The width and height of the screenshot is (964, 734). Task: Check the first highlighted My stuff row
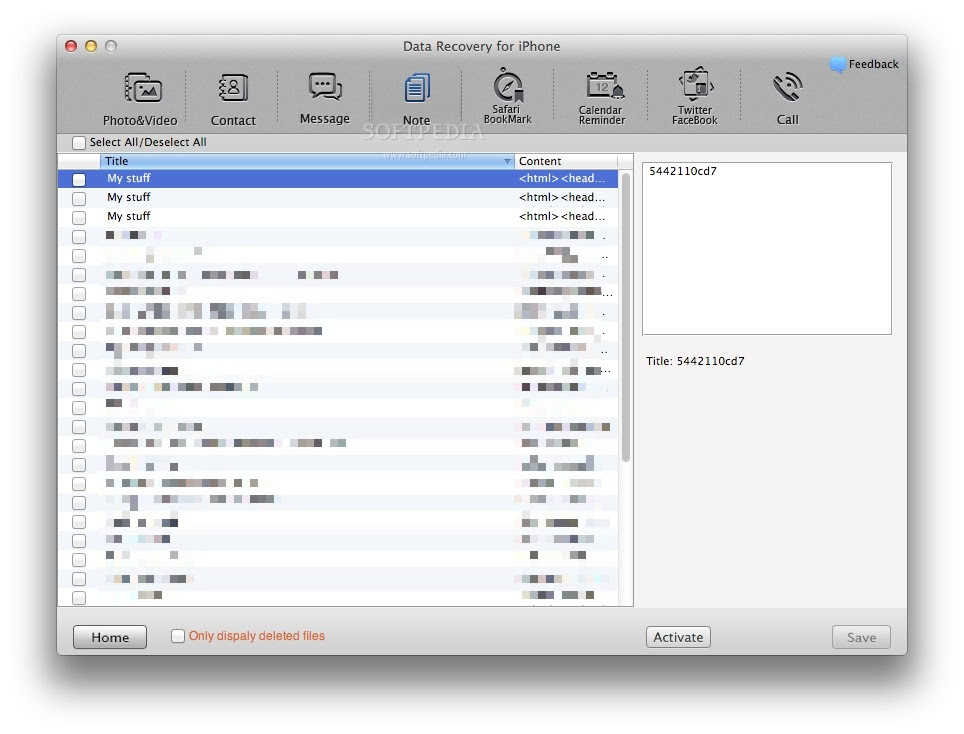coord(79,180)
